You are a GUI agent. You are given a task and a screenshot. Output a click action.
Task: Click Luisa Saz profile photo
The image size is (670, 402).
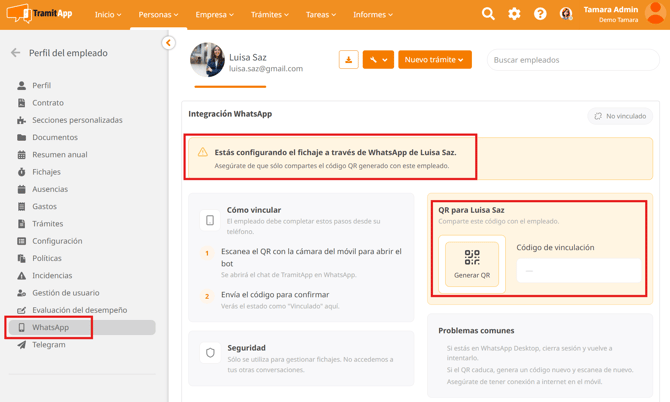[x=208, y=60]
